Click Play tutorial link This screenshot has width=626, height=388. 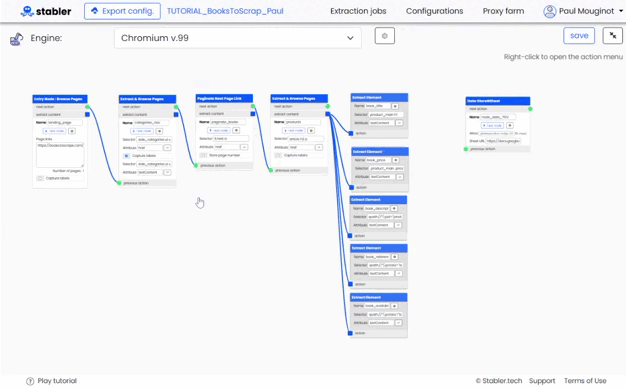(57, 381)
